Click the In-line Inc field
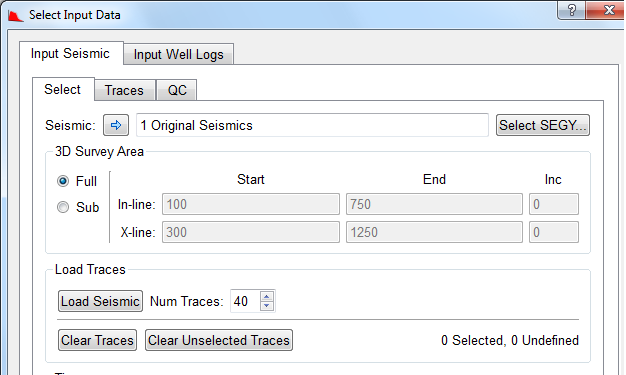 pos(554,204)
